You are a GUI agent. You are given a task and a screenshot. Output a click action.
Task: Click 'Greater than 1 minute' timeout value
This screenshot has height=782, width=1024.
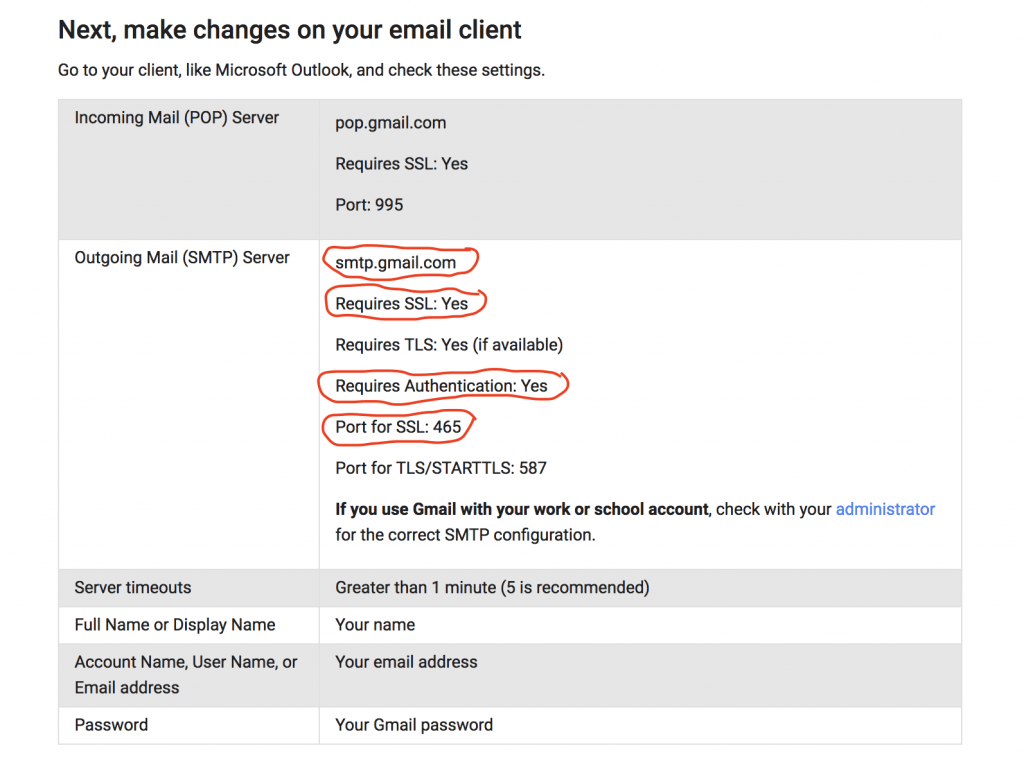tap(492, 588)
